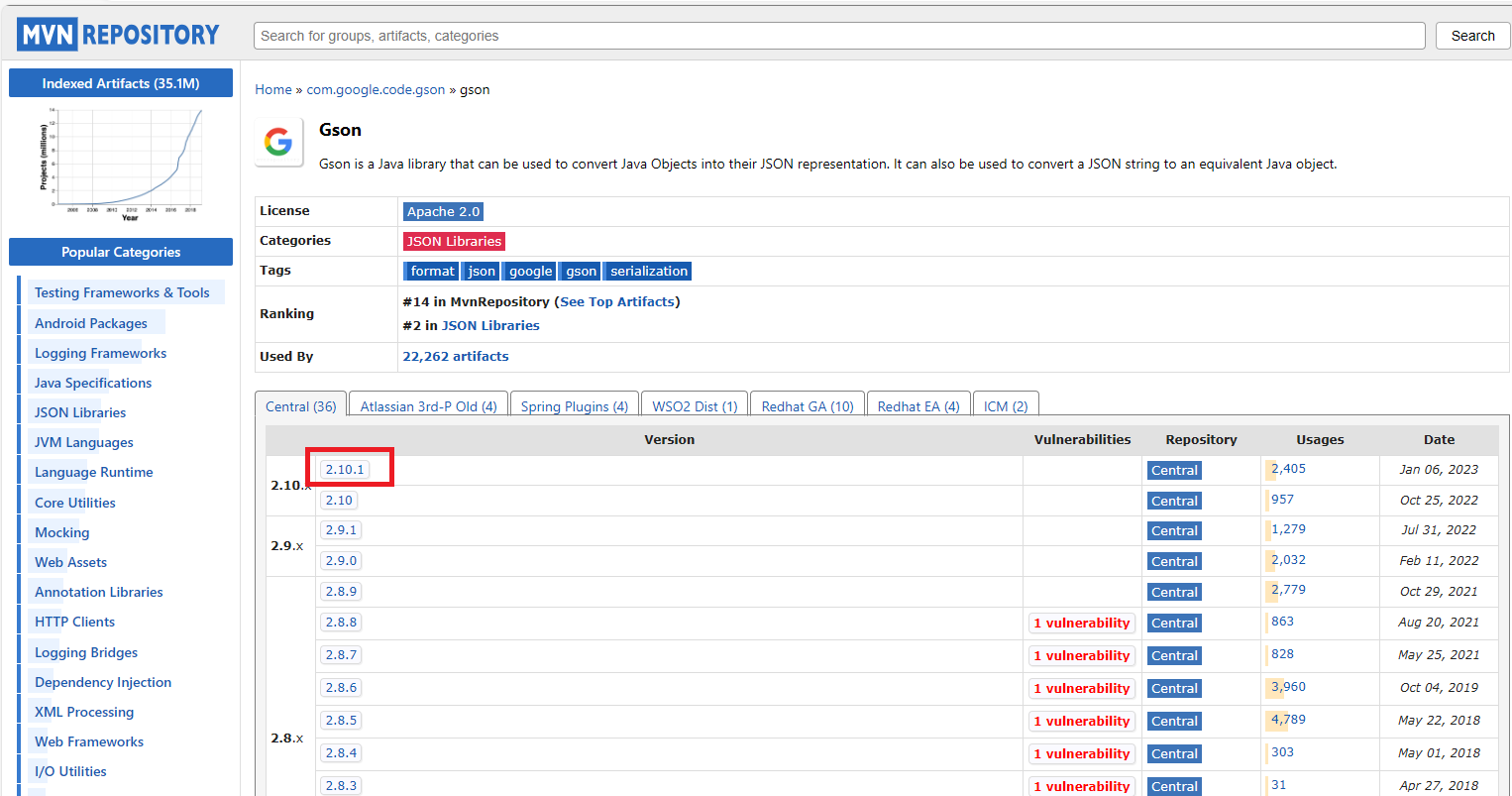Go to Home breadcrumb link
This screenshot has width=1512, height=796.
(x=273, y=89)
